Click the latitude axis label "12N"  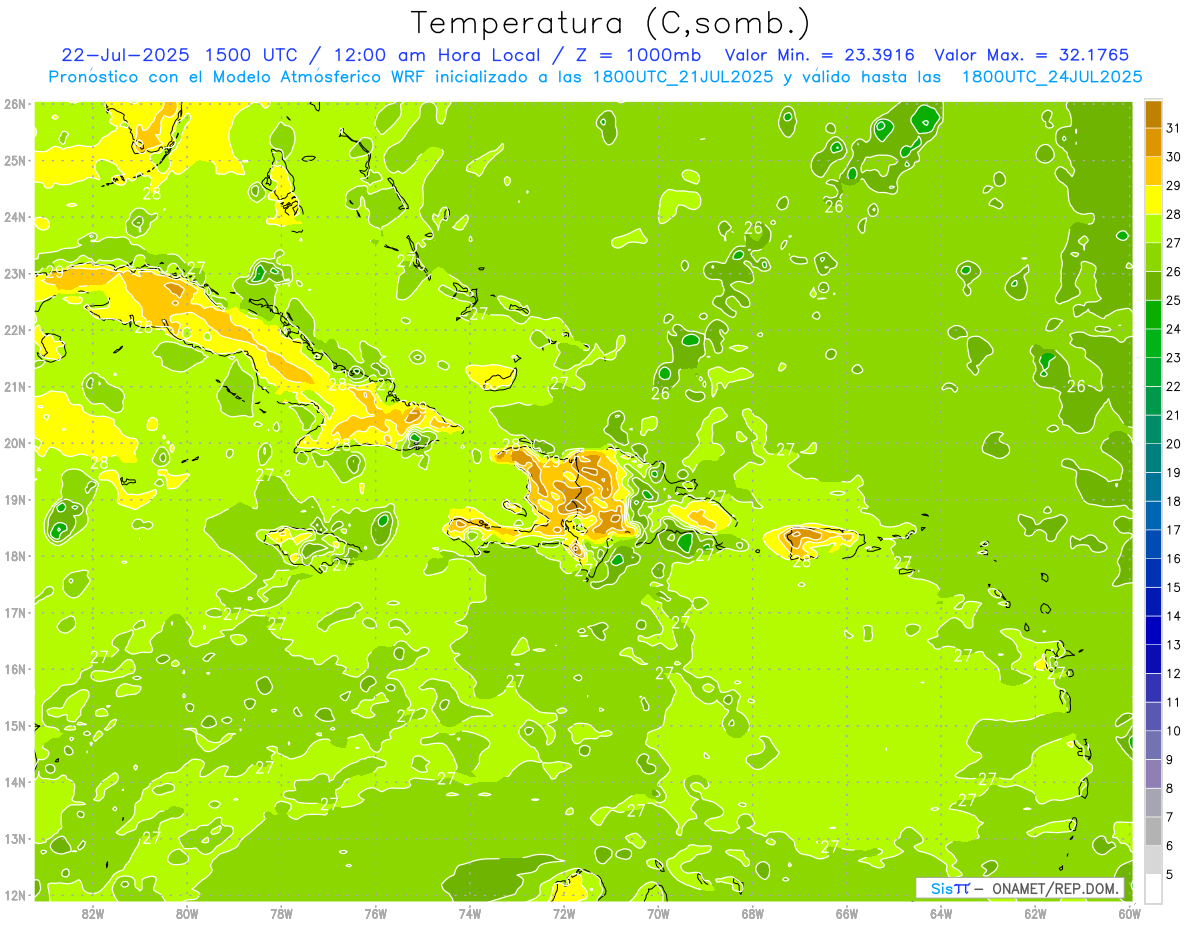tap(15, 895)
